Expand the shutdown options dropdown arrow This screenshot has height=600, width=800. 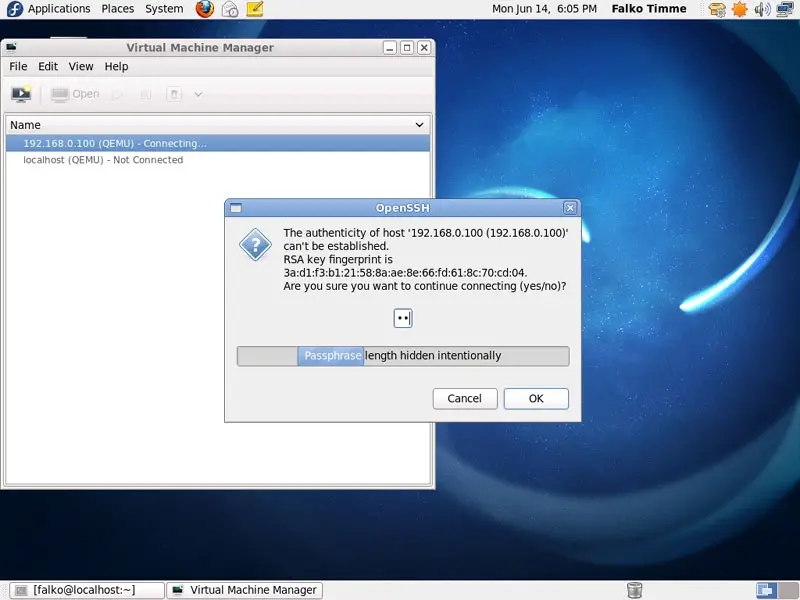(198, 94)
